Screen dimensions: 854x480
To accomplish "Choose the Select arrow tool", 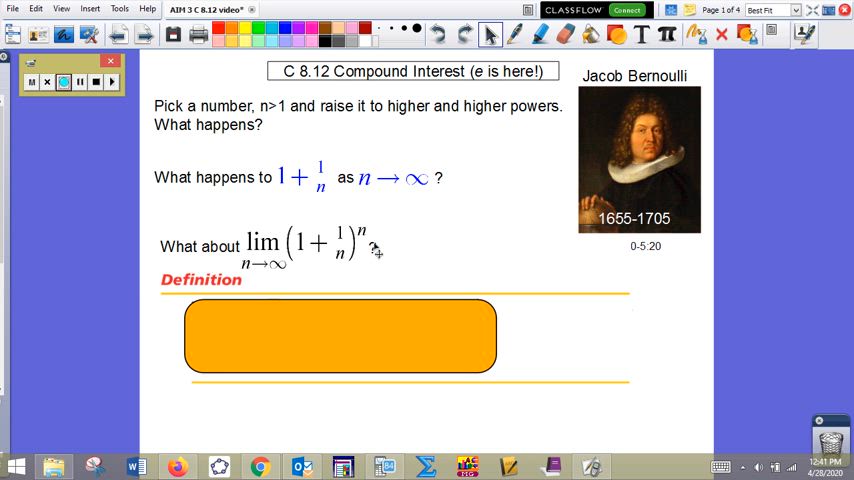I will 490,35.
